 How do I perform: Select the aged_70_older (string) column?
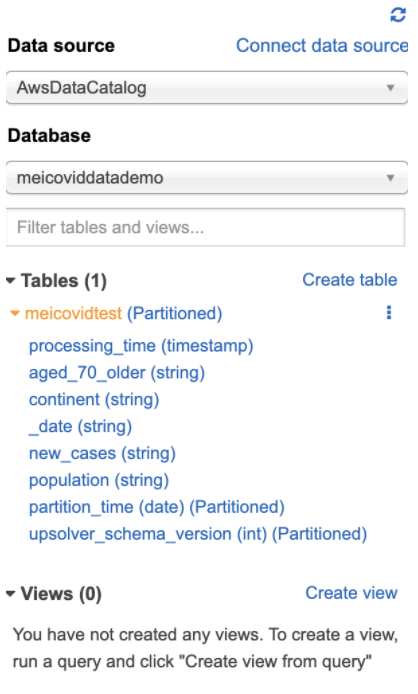pos(117,373)
